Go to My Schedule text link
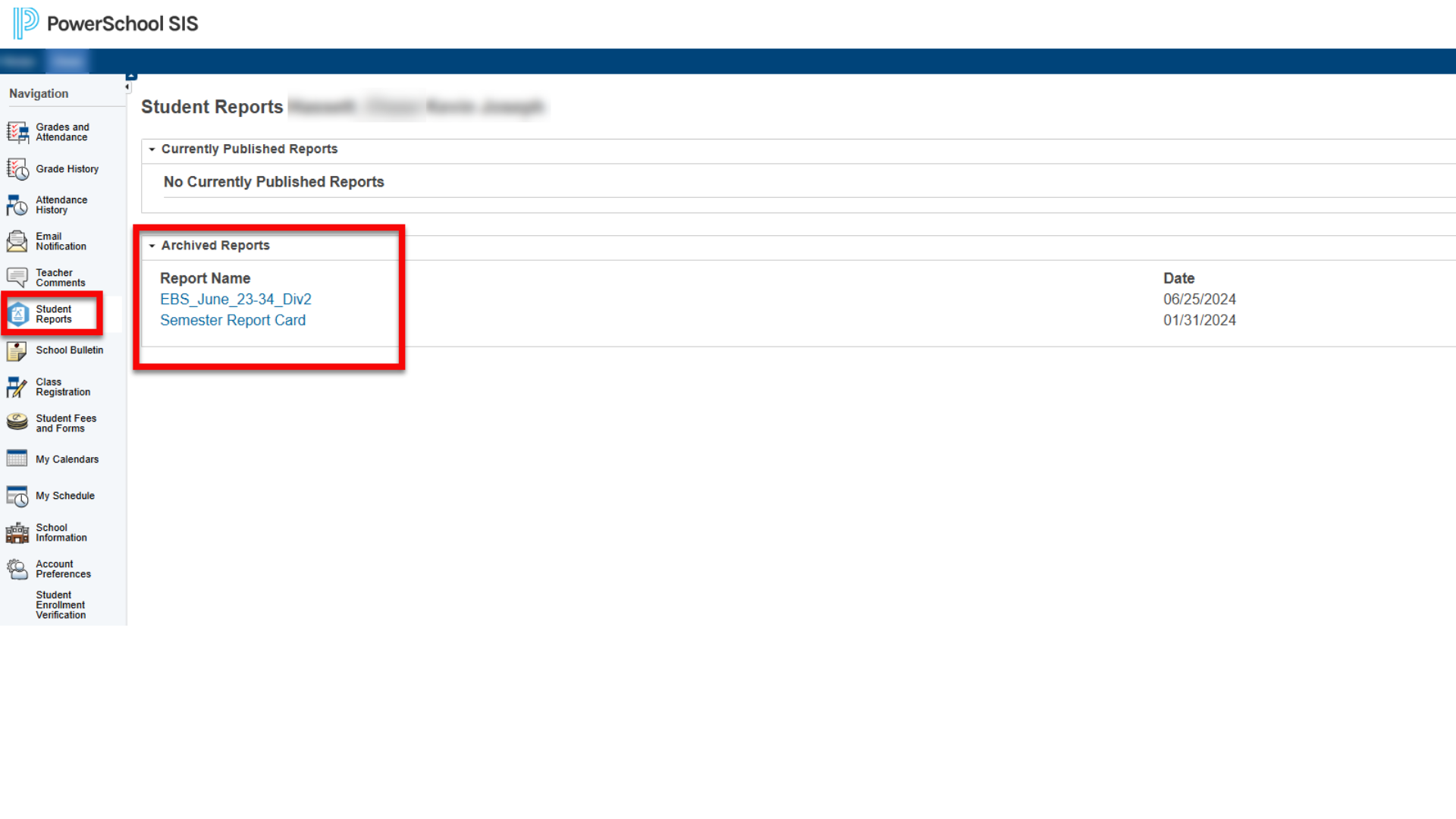 point(65,496)
